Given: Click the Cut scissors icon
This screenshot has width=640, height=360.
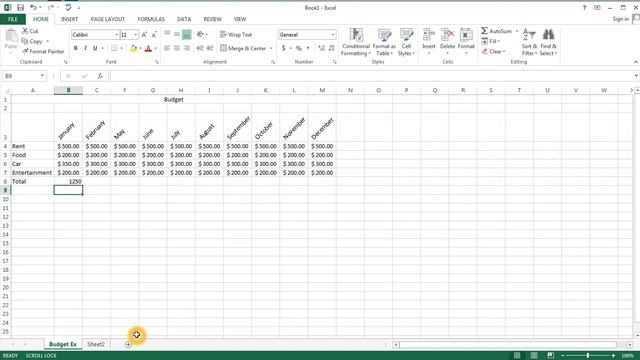Looking at the screenshot, I should coord(25,31).
